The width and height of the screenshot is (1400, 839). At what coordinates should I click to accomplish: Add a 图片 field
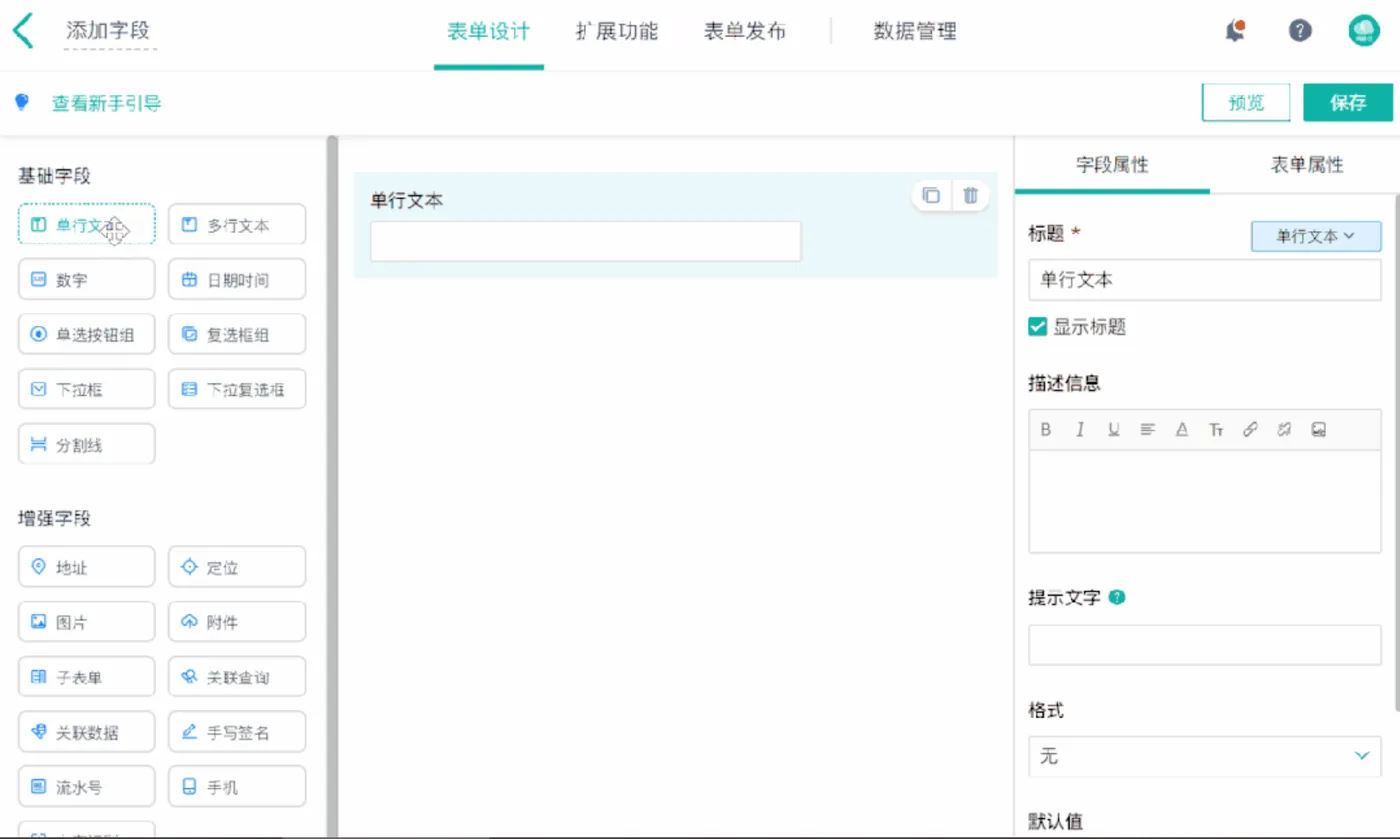[87, 622]
